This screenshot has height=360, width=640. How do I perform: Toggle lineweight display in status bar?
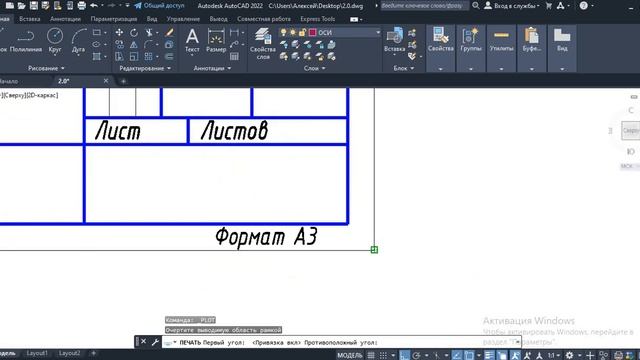(489, 356)
